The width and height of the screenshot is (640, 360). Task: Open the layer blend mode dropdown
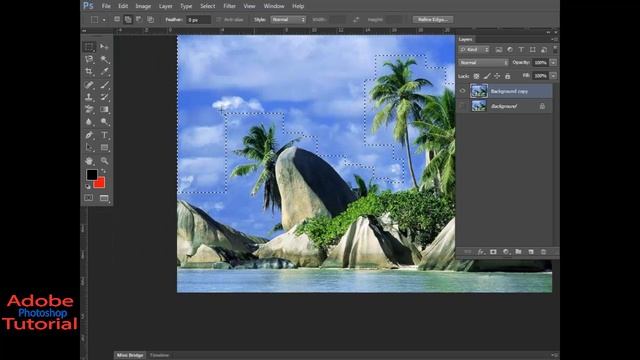coord(483,62)
